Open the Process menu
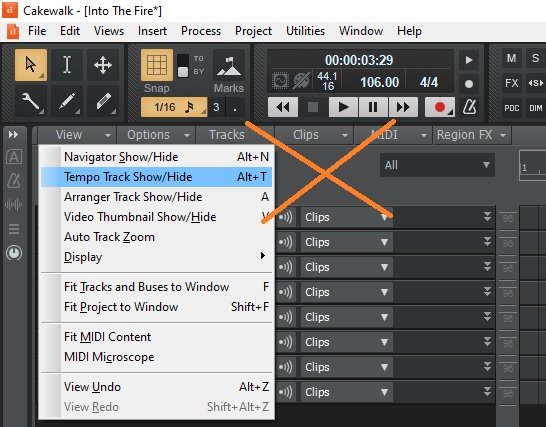Image resolution: width=546 pixels, height=427 pixels. tap(201, 31)
